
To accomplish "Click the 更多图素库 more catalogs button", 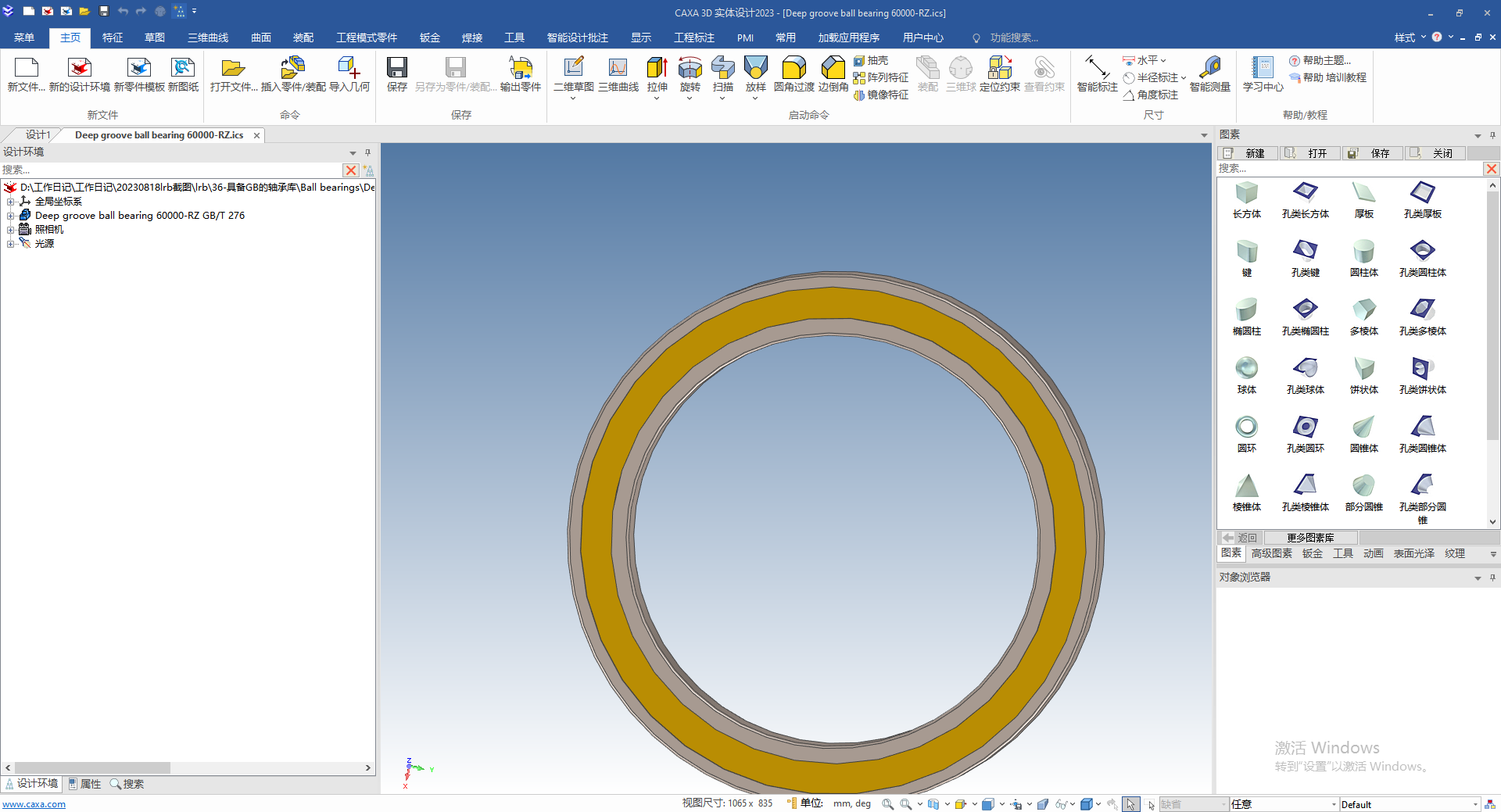I will [1311, 538].
